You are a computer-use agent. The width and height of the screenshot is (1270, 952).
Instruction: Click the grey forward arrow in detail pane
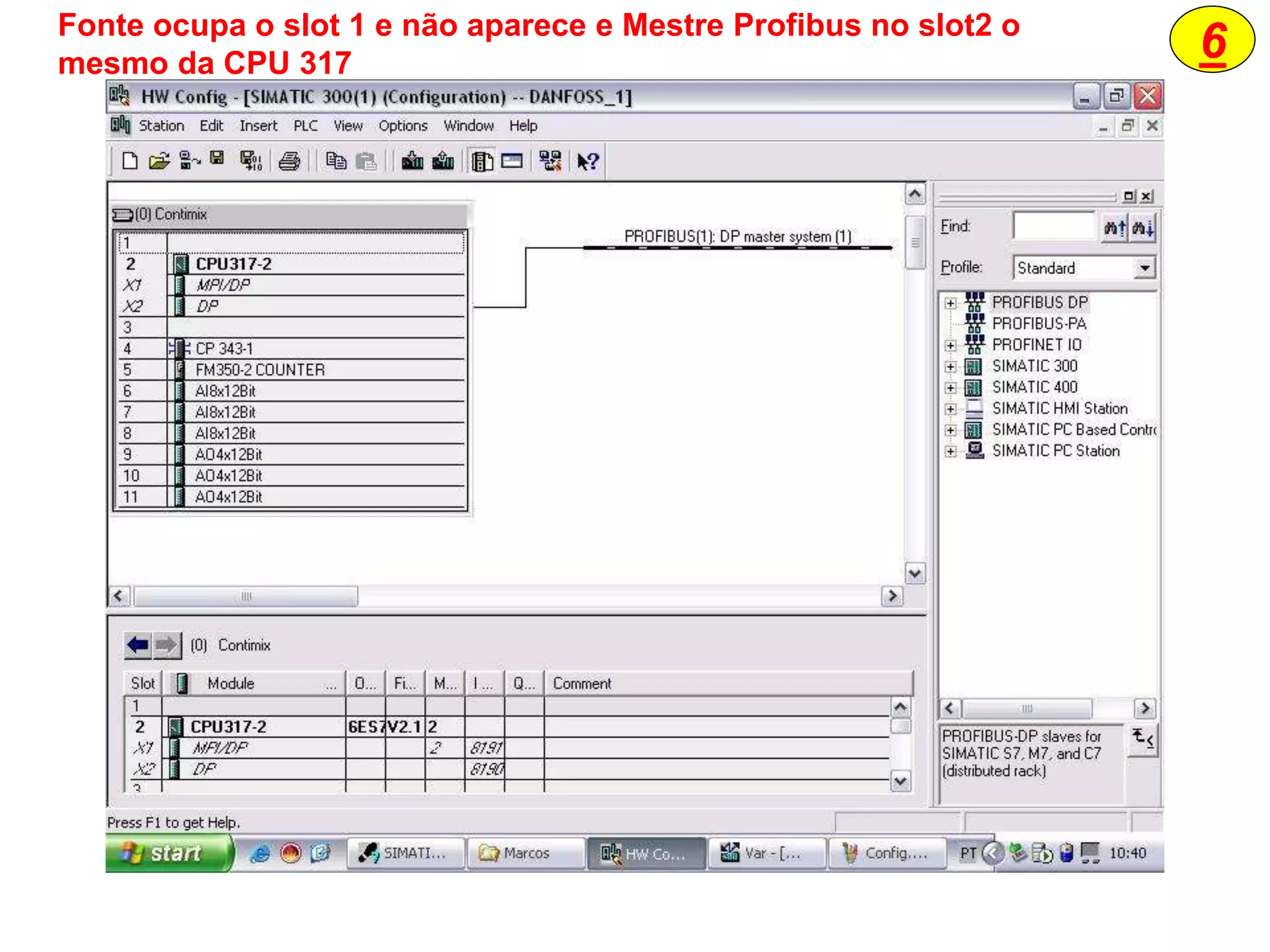[166, 645]
